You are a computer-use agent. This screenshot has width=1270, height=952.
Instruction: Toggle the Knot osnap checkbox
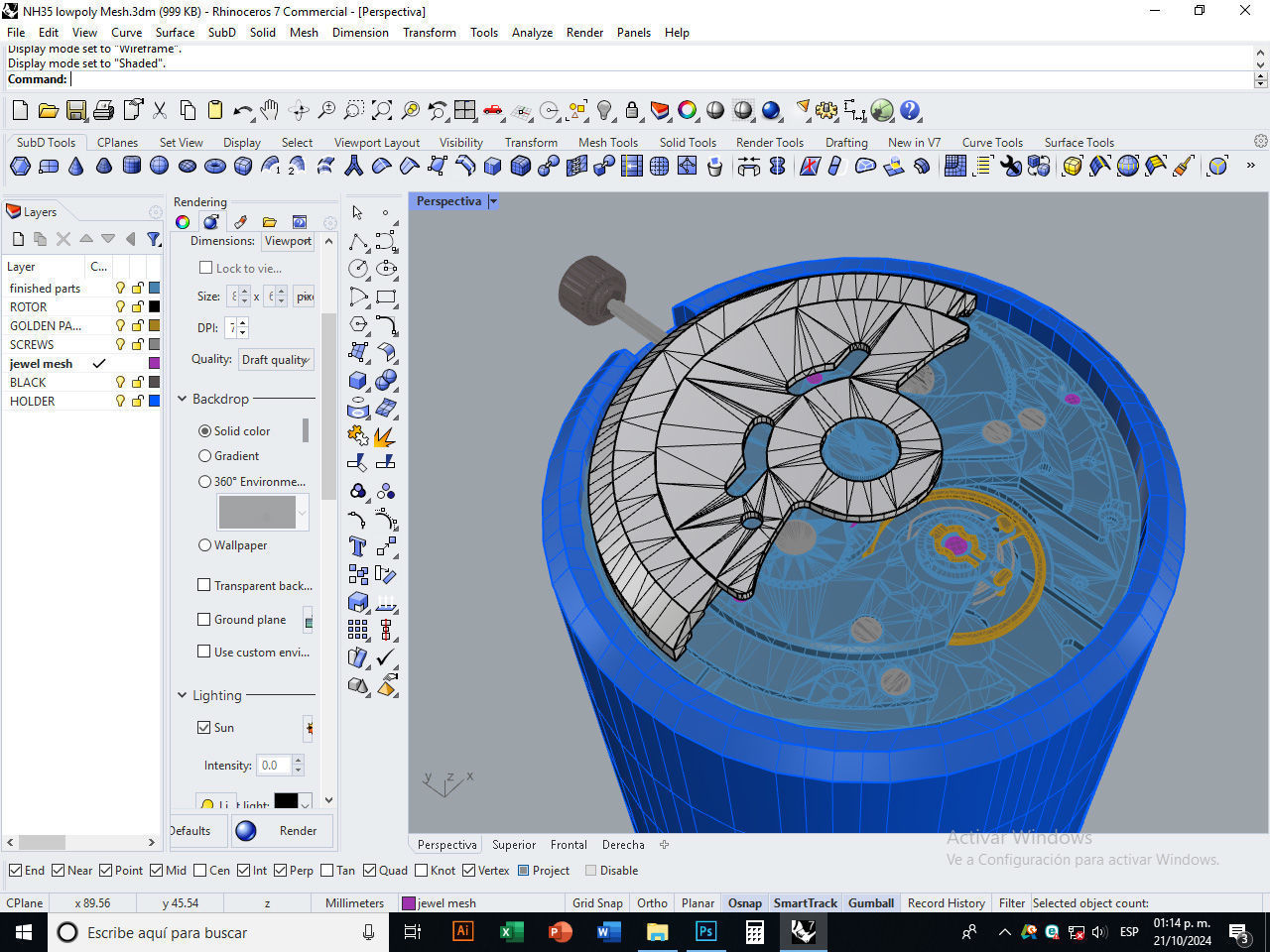[422, 871]
